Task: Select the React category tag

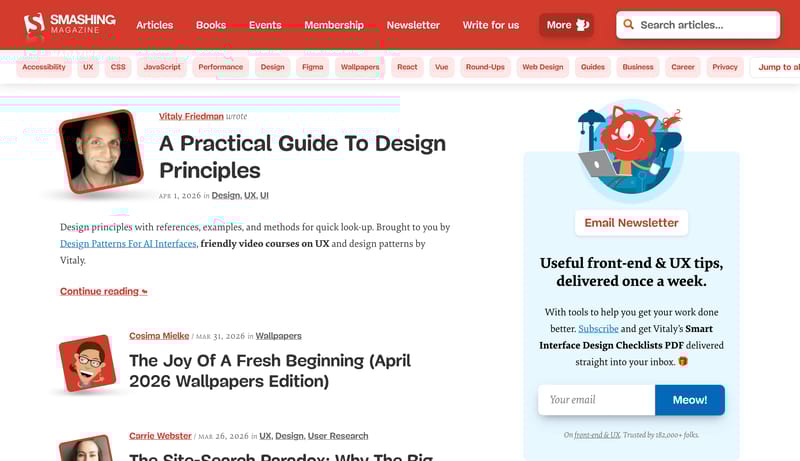Action: [x=407, y=67]
